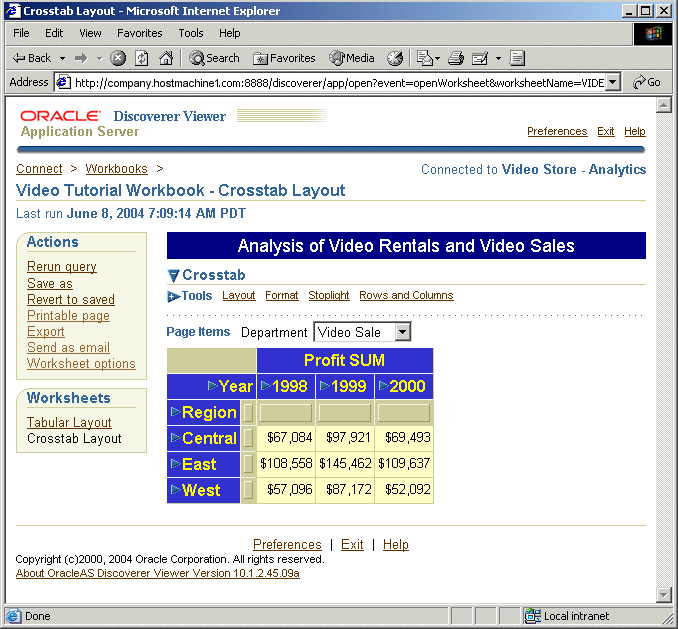The width and height of the screenshot is (678, 629).
Task: Open the Favorites menu
Action: click(x=140, y=33)
